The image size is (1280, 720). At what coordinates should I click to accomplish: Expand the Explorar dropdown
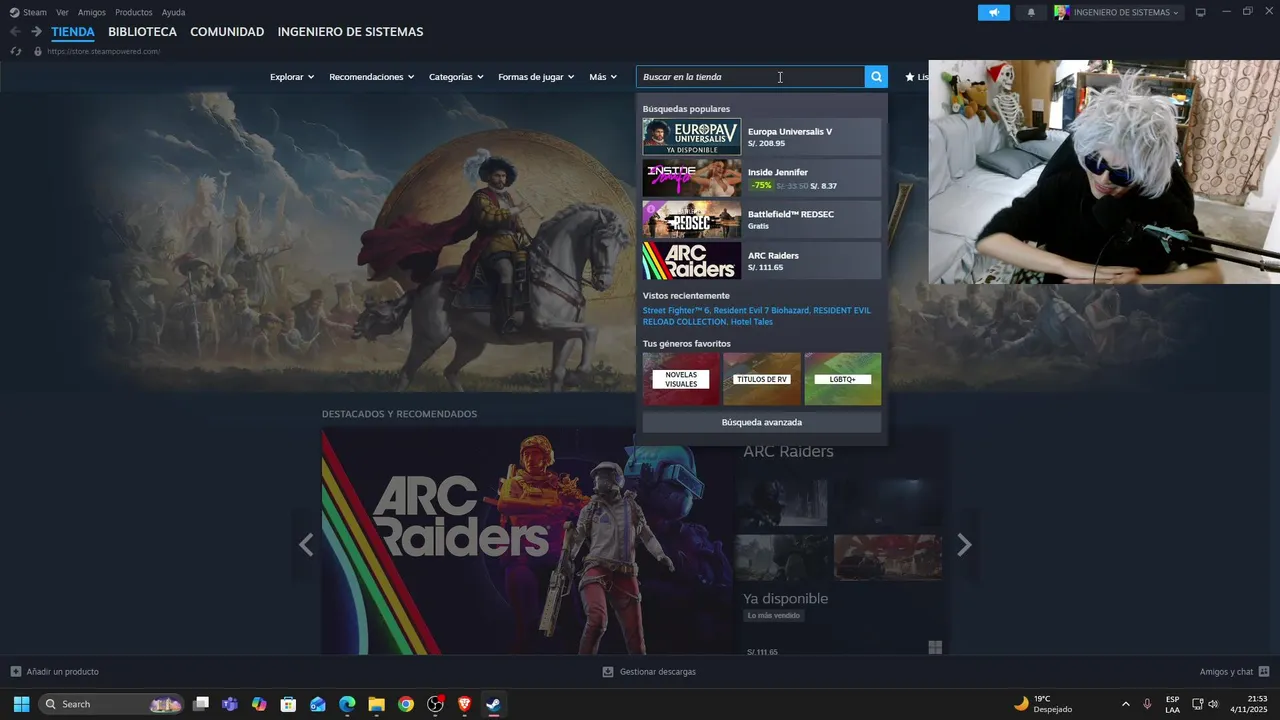click(292, 77)
